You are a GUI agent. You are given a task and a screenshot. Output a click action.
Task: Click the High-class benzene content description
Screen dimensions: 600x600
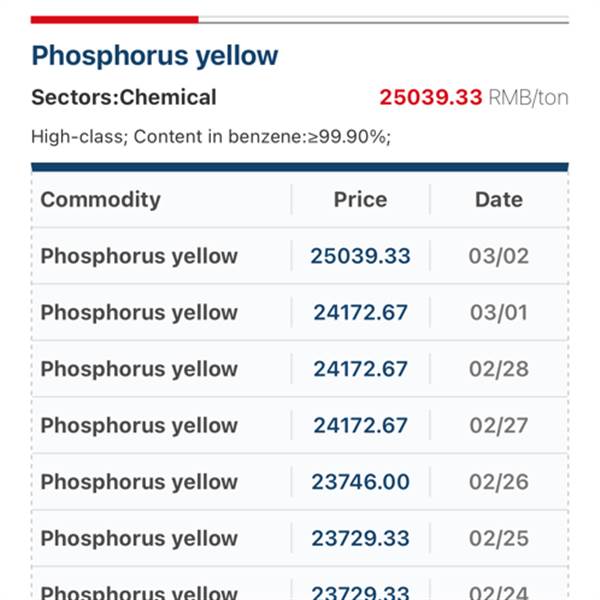pos(211,137)
